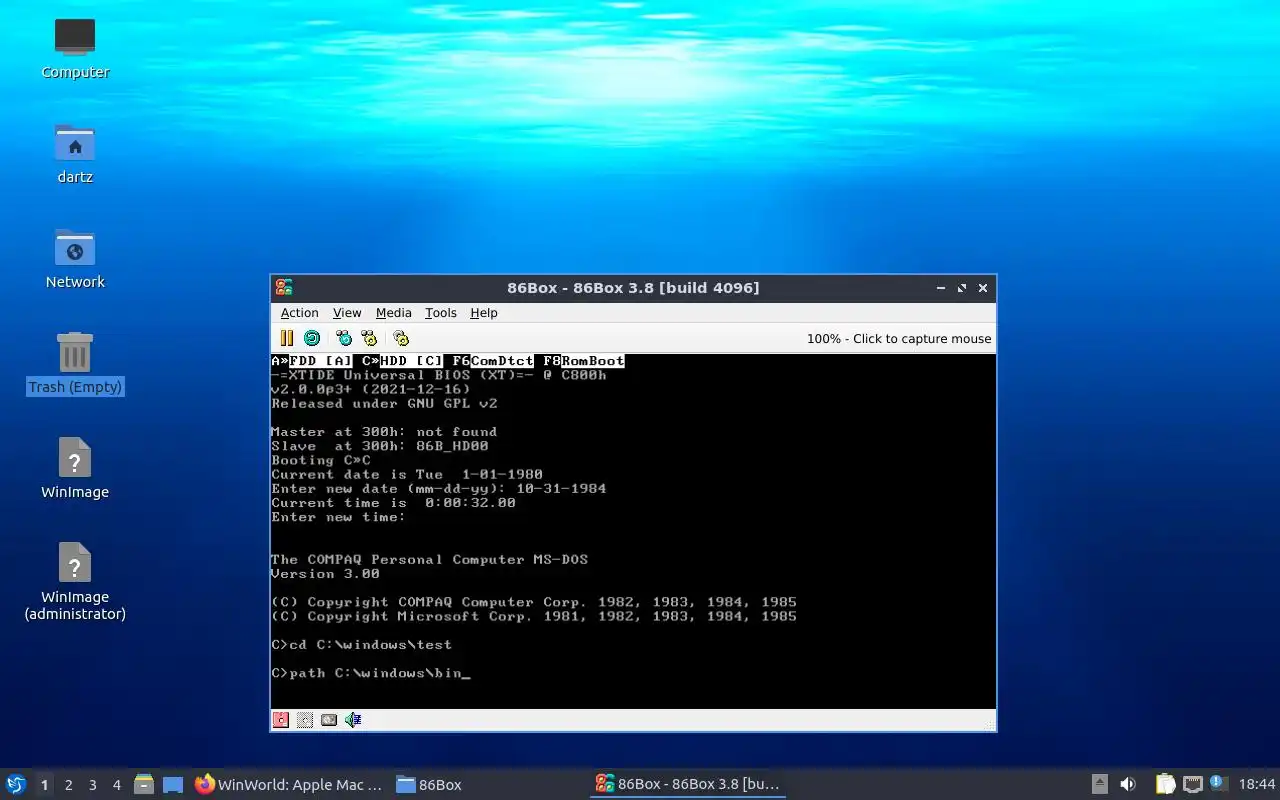Screen dimensions: 1280x800
Task: Open the application menu in the taskbar
Action: pos(16,784)
